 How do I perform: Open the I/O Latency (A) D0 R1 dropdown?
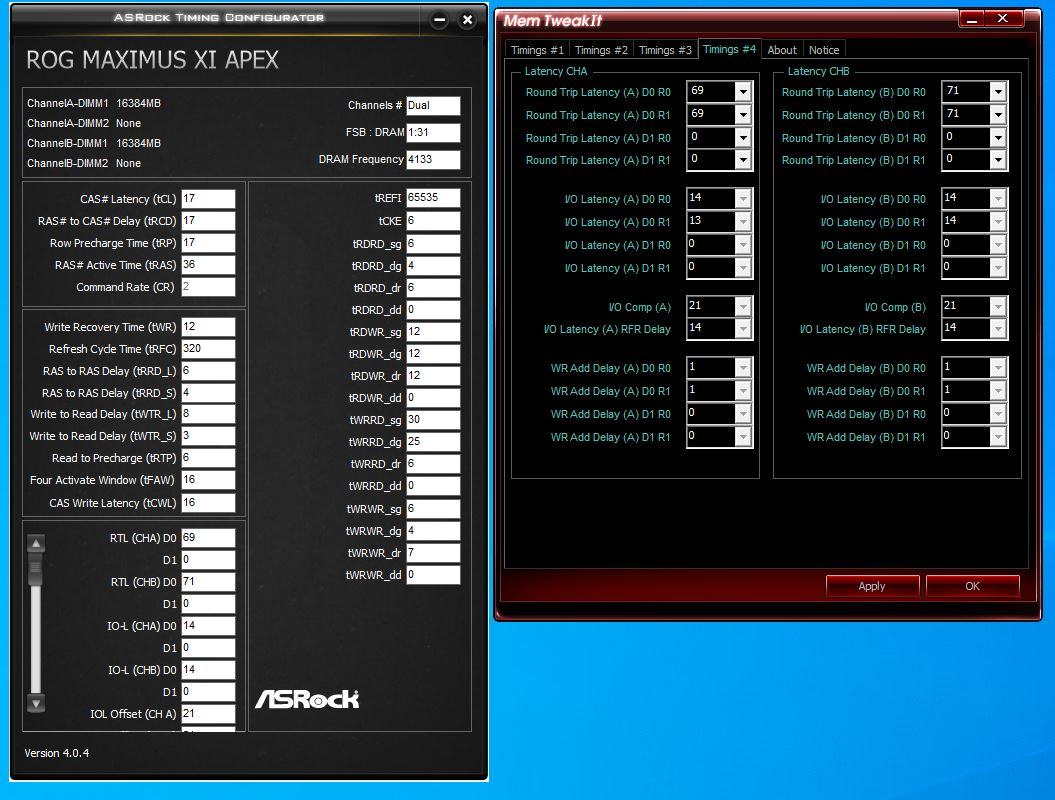pyautogui.click(x=743, y=222)
